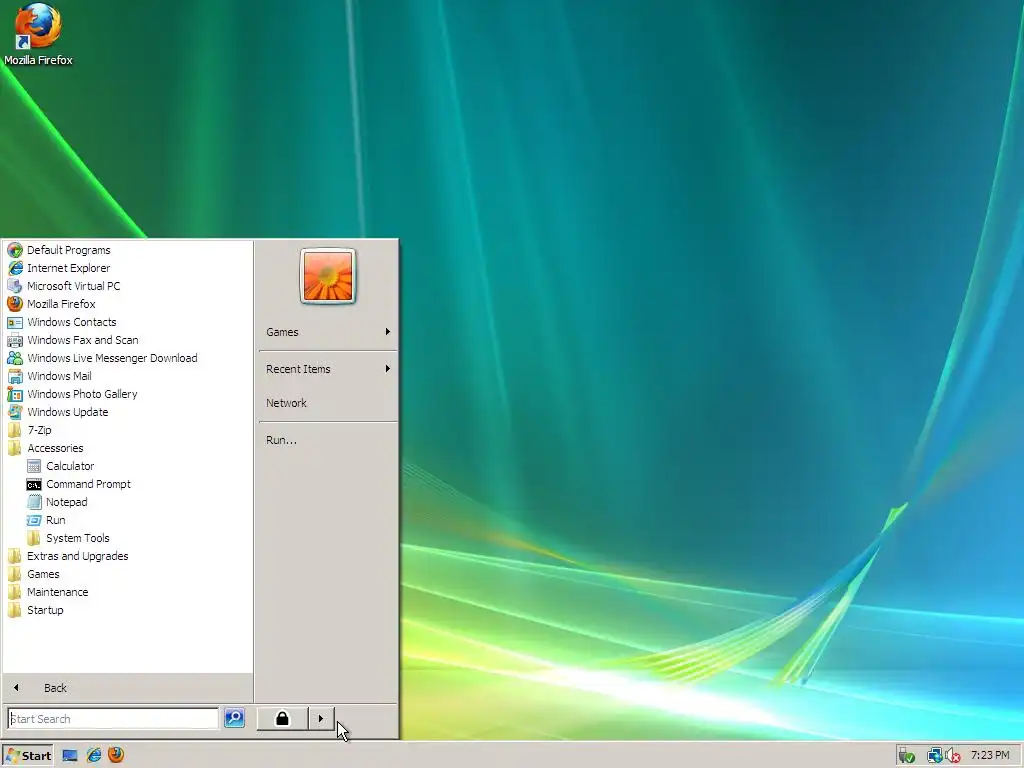Open the Recent Items submenu
The height and width of the screenshot is (768, 1024).
[328, 369]
